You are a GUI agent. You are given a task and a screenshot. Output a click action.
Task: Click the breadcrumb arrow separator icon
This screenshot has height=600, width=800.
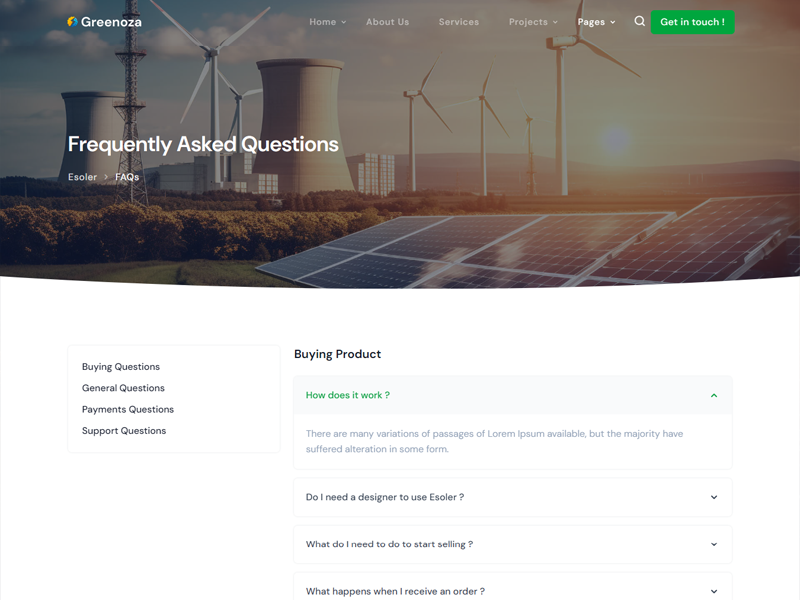coord(106,177)
